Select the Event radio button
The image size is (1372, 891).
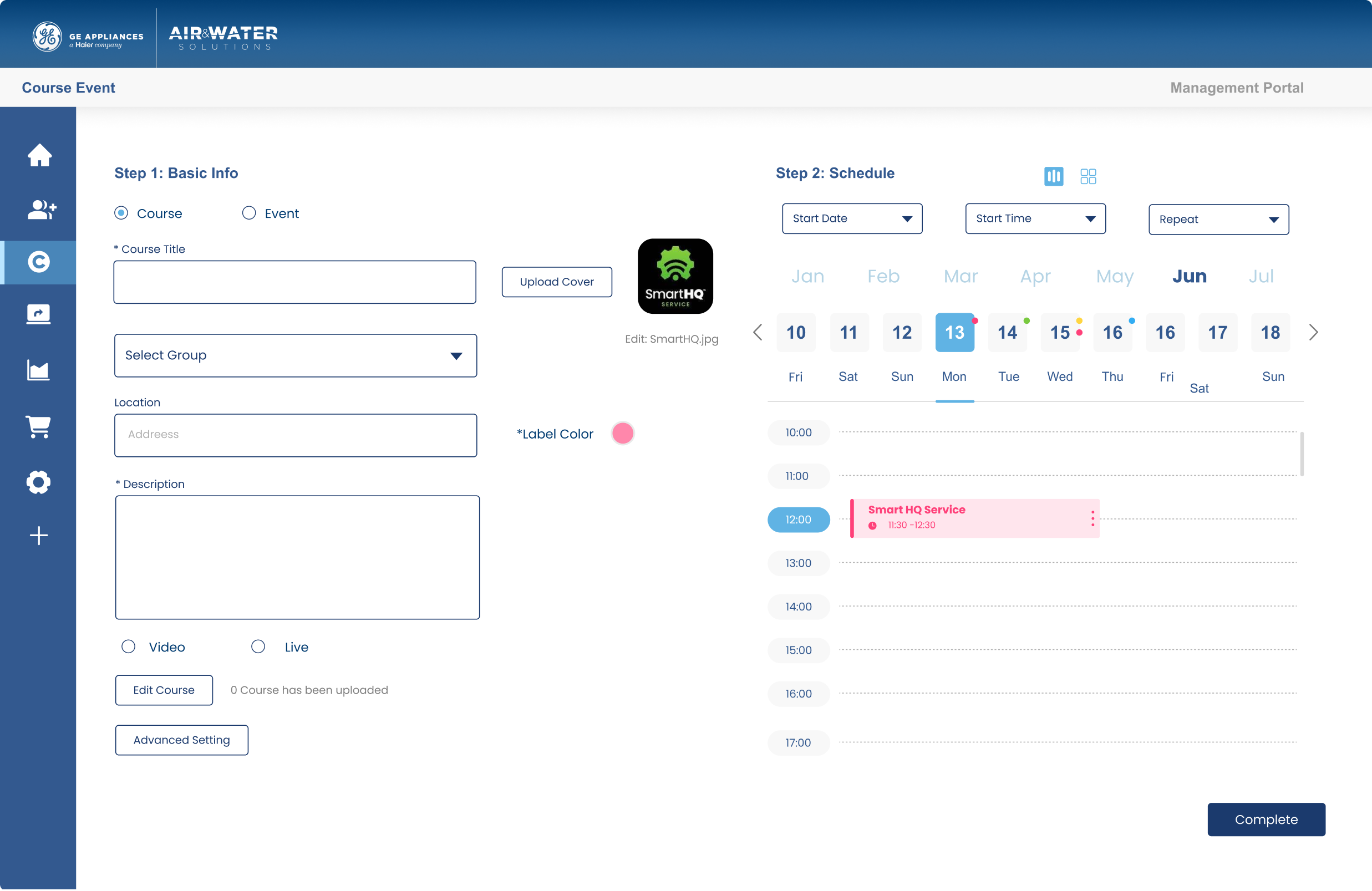(248, 213)
